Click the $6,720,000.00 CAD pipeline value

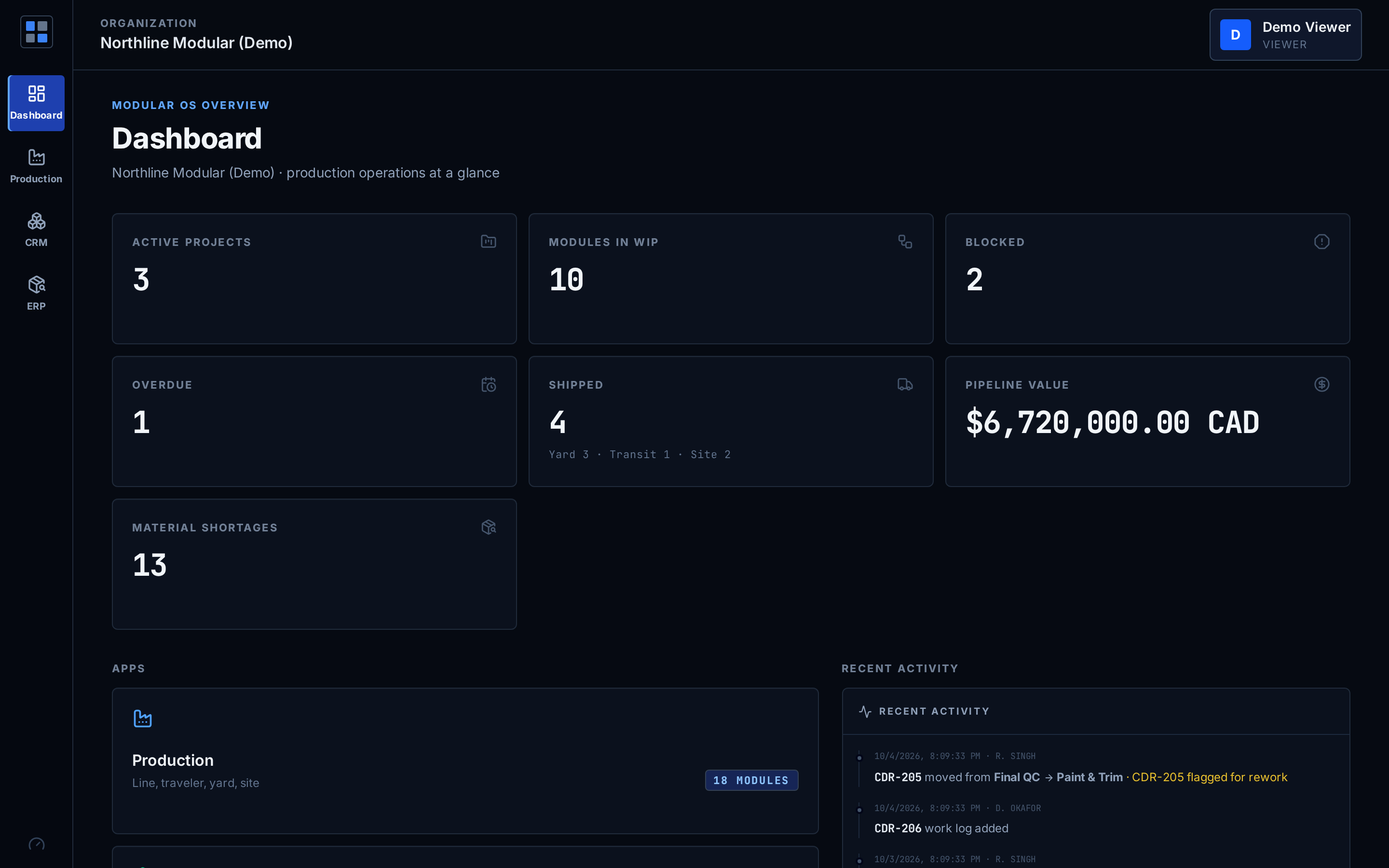click(x=1112, y=422)
